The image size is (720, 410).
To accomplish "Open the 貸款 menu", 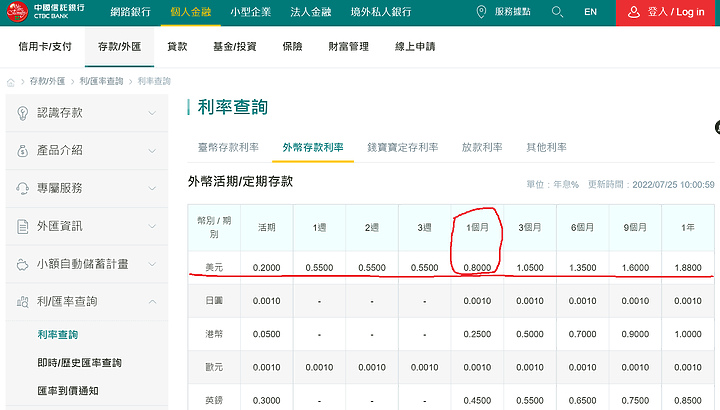I will pyautogui.click(x=177, y=46).
